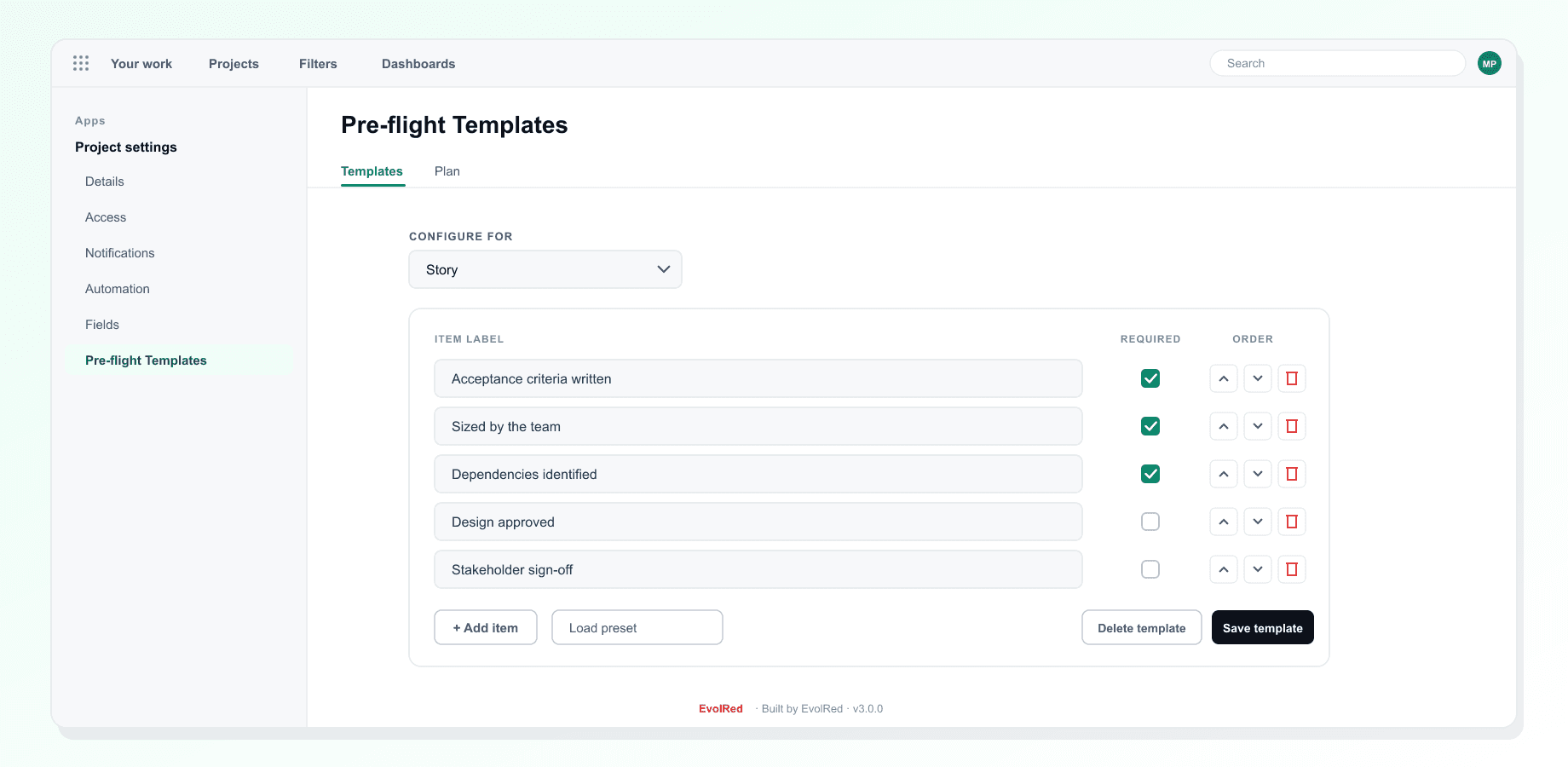Delete the Dependencies identified item
Screen dimensions: 1568x767
pyautogui.click(x=1292, y=474)
